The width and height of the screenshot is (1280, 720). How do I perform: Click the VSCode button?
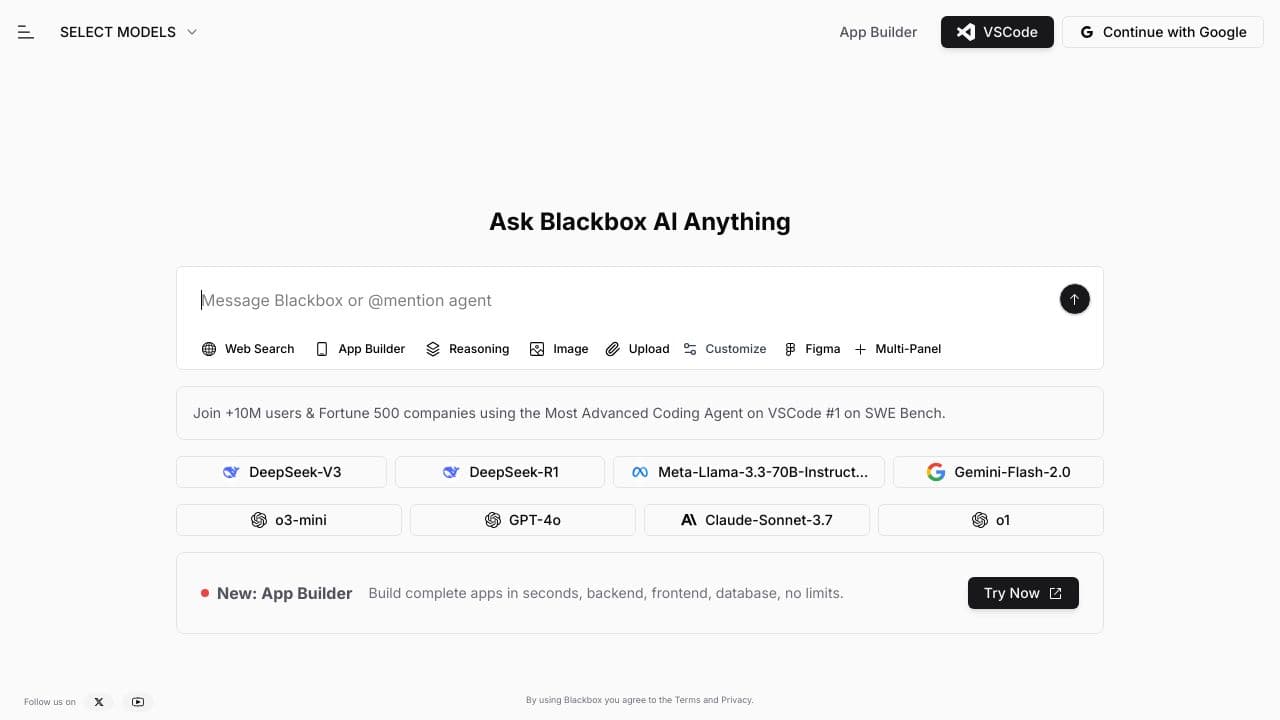(x=997, y=32)
